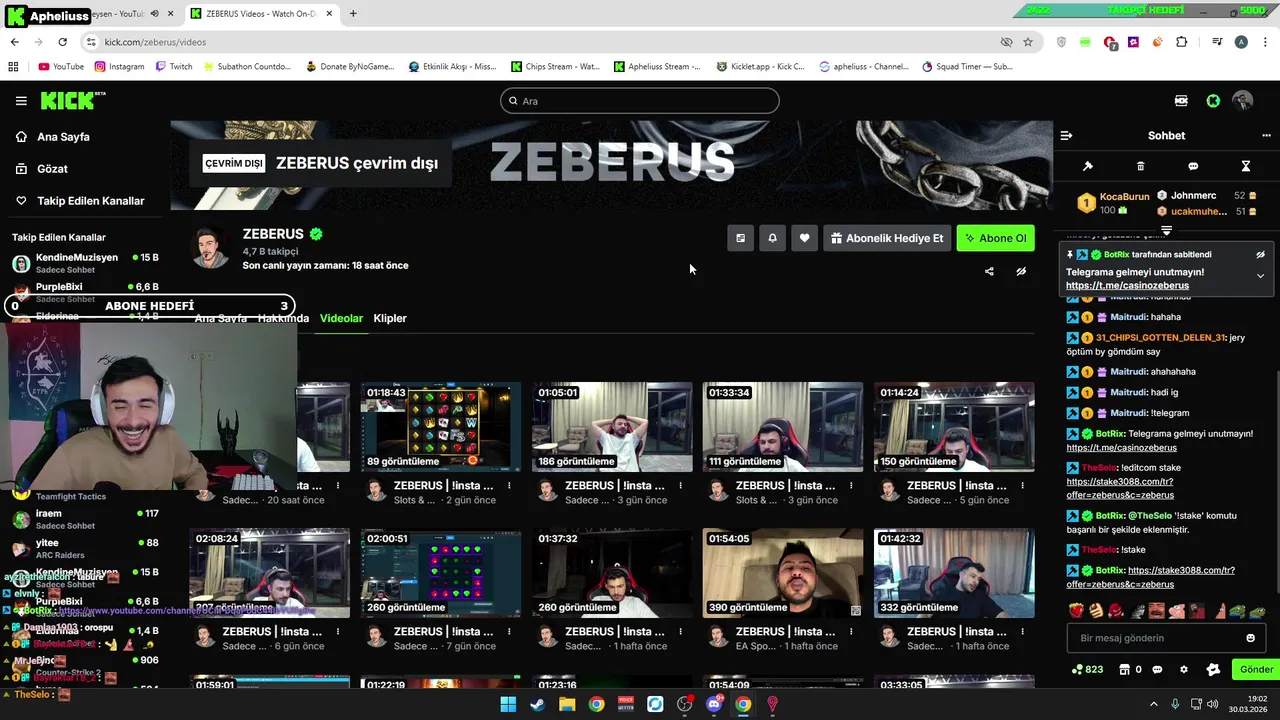Open options menu for the '2 gün önce' video
This screenshot has width=1280, height=720.
509,486
